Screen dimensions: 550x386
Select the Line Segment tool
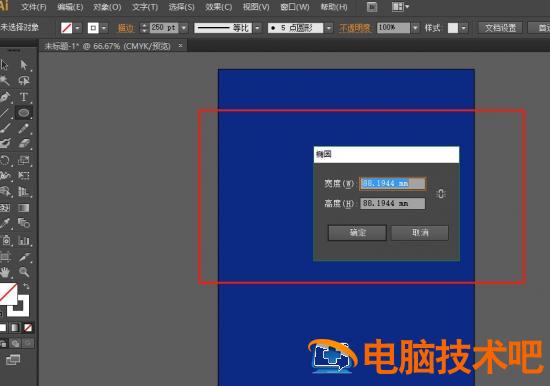coord(4,113)
